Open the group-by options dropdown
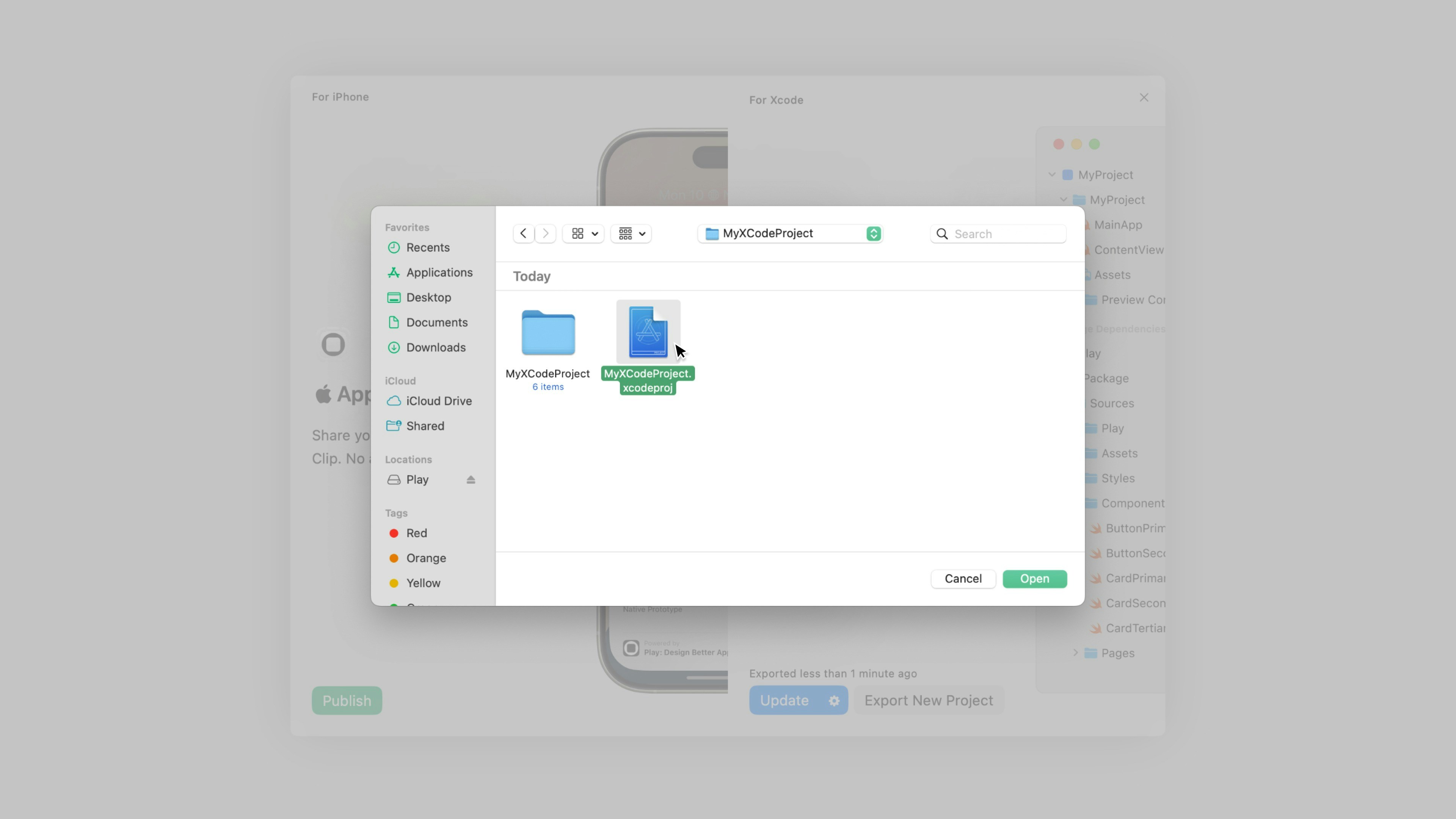 point(631,234)
